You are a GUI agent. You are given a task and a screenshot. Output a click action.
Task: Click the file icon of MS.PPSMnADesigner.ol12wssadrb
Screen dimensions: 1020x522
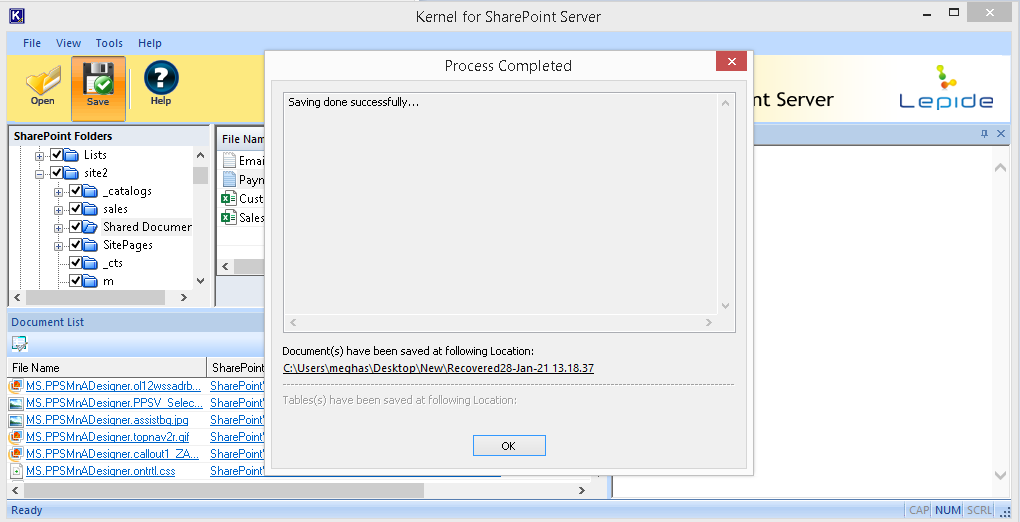[16, 386]
